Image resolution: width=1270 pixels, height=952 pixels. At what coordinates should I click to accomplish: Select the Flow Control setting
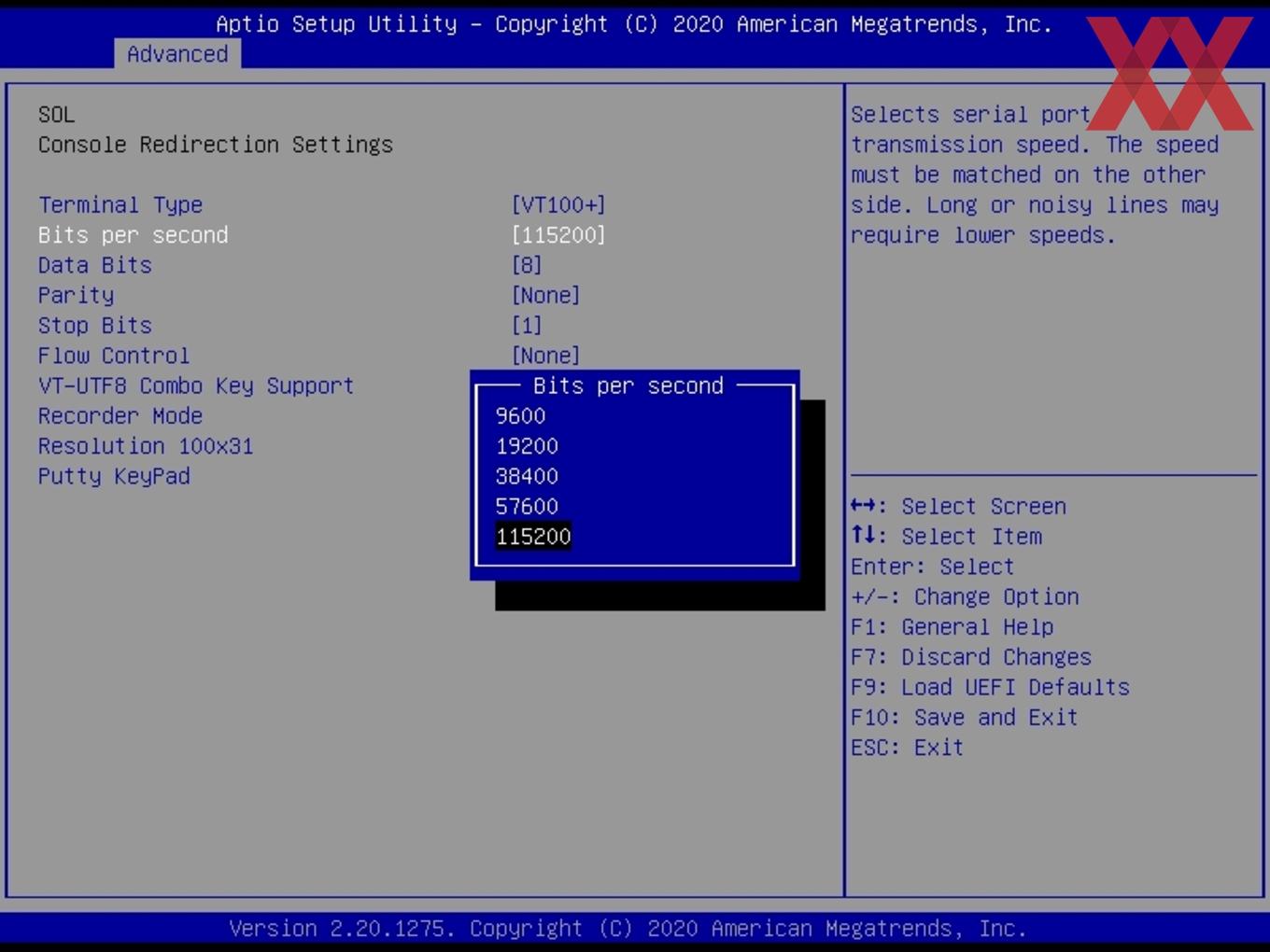(114, 356)
